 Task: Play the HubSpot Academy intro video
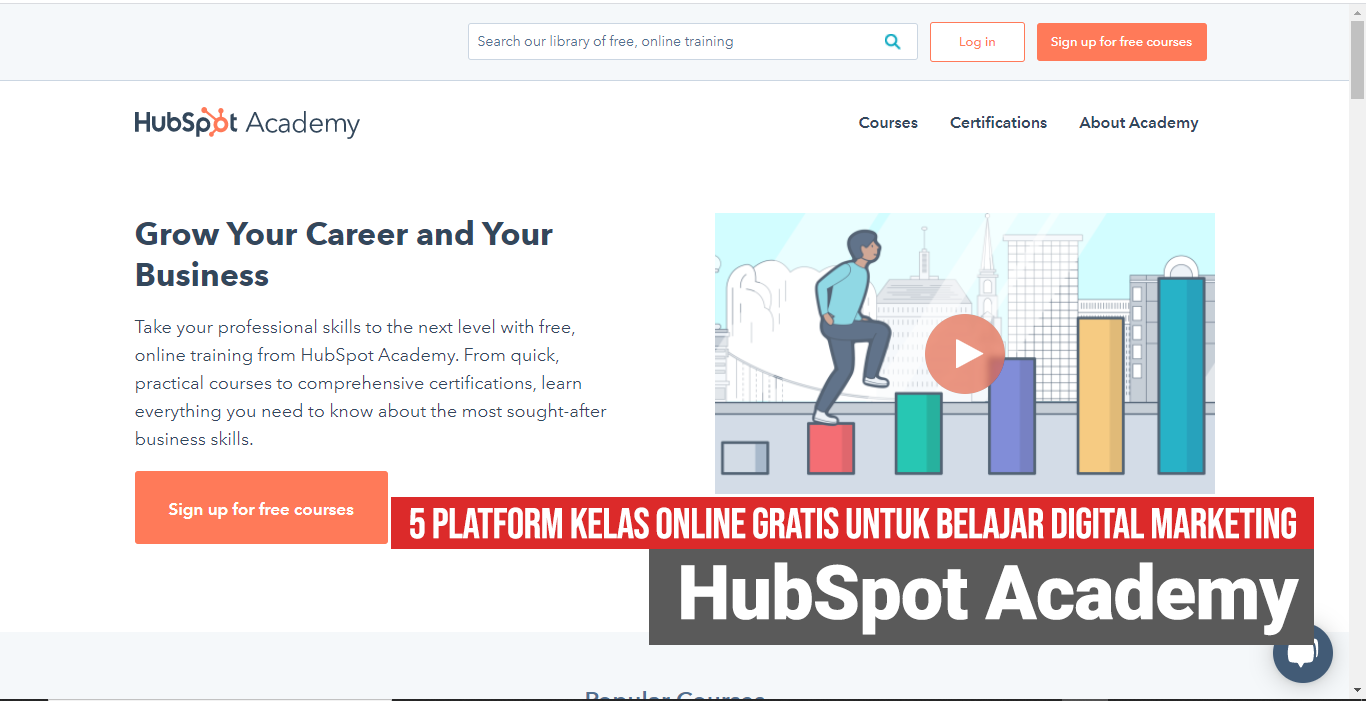(x=964, y=354)
